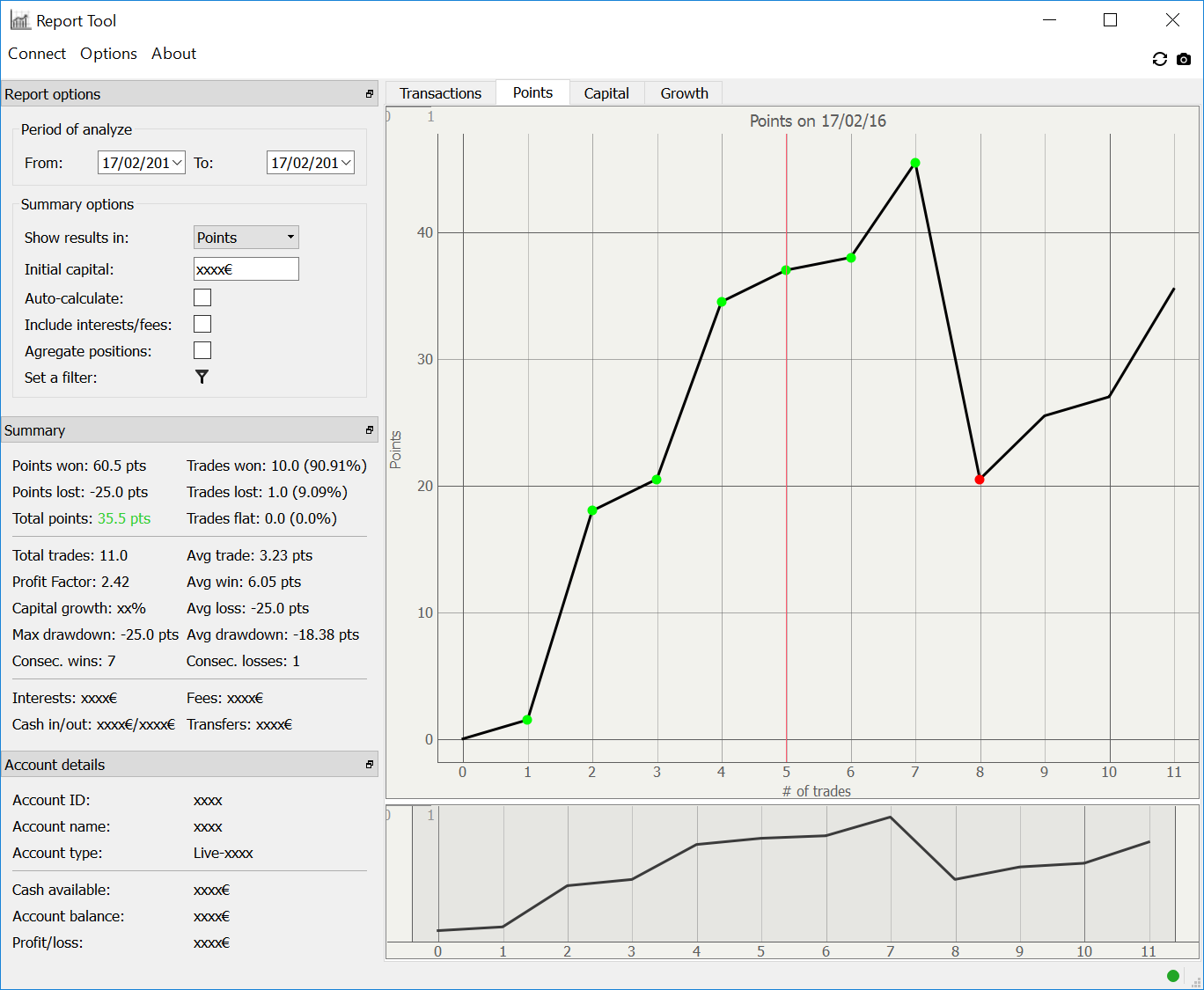Viewport: 1204px width, 990px height.
Task: Click 'Trades flat: 0.0 (0.0%)' text
Action: click(x=261, y=518)
